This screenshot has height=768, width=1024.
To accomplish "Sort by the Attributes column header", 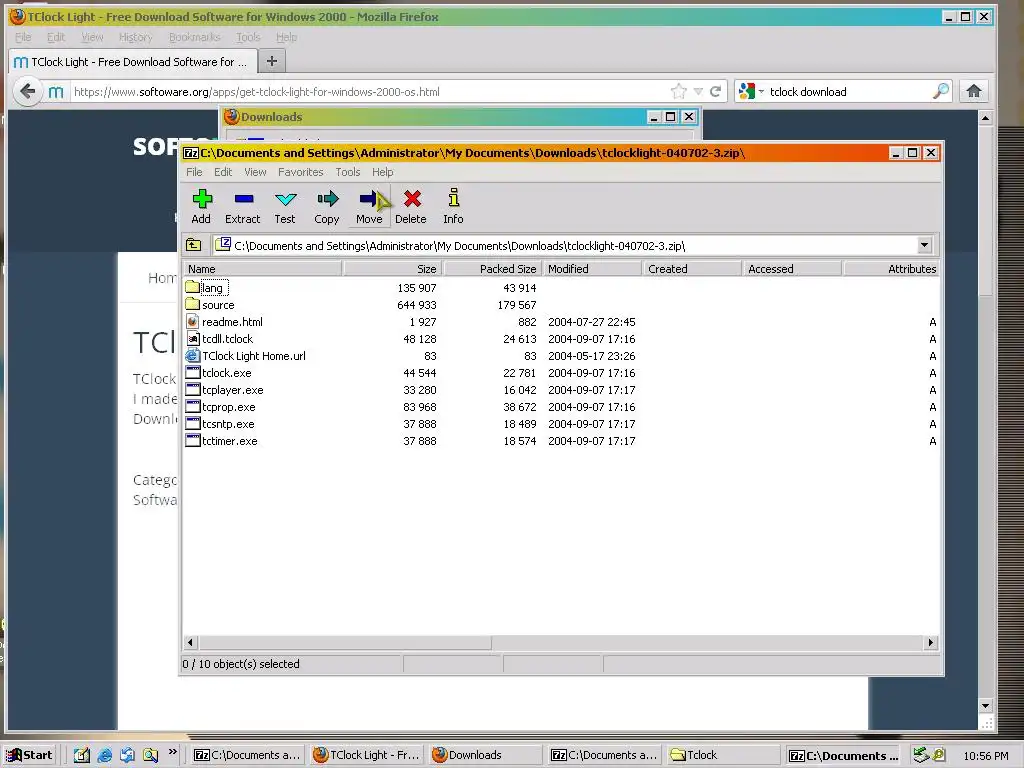I will click(891, 268).
